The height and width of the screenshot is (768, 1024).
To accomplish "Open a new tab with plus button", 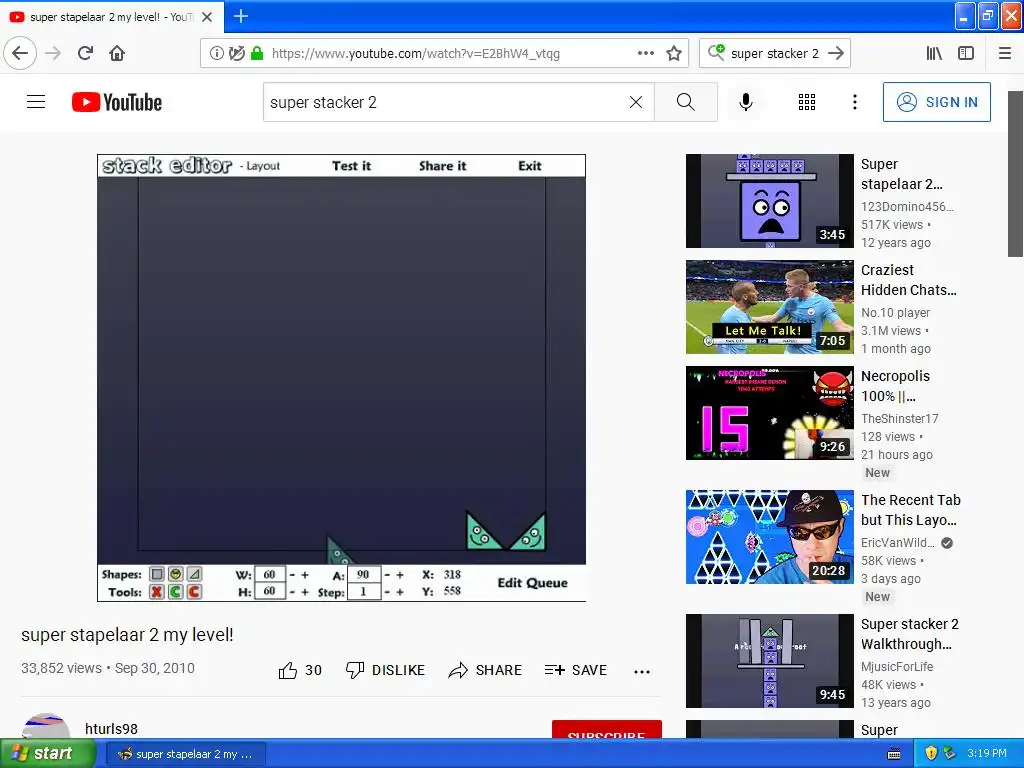I will coord(241,16).
